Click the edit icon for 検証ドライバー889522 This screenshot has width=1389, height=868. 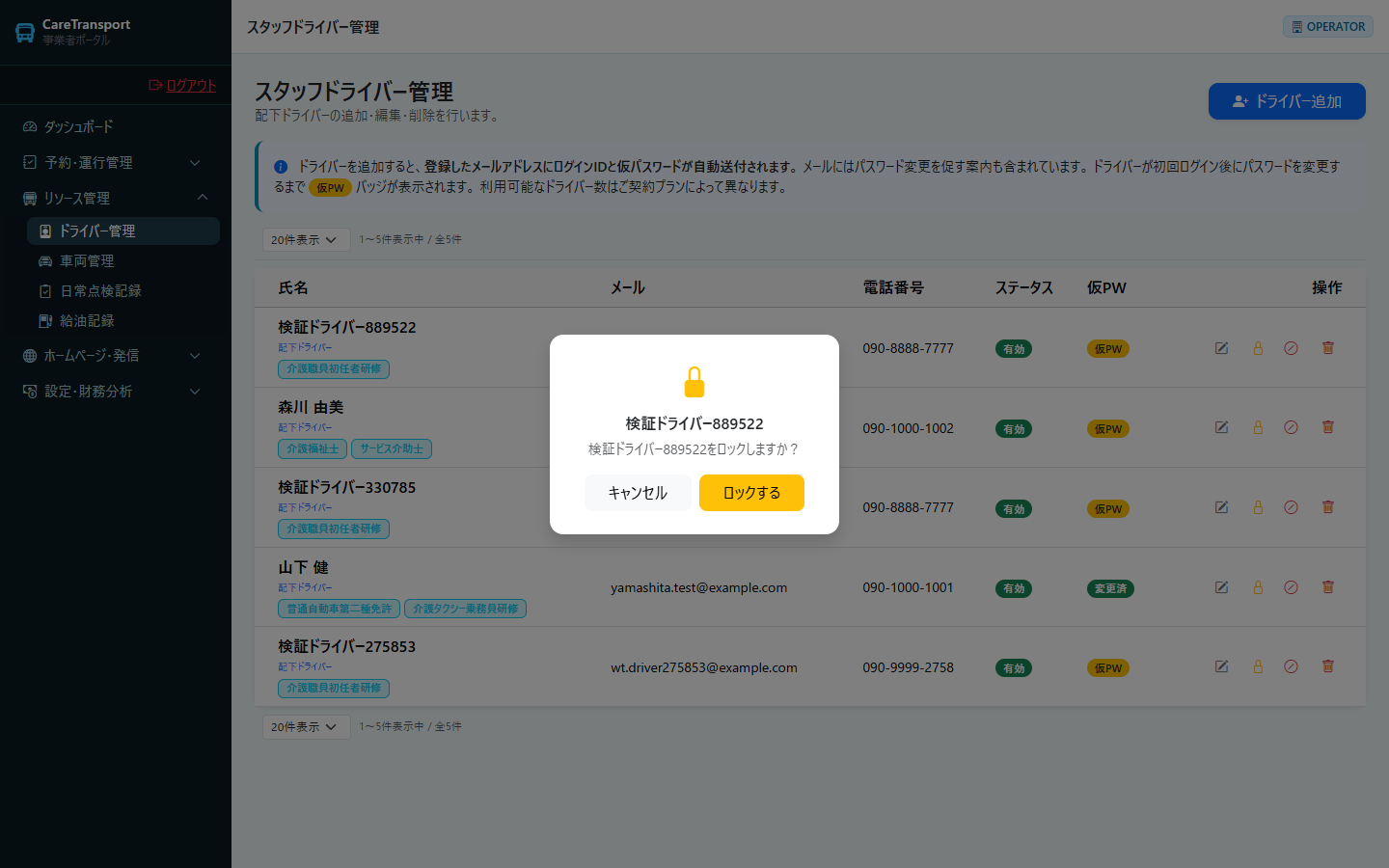click(x=1221, y=348)
